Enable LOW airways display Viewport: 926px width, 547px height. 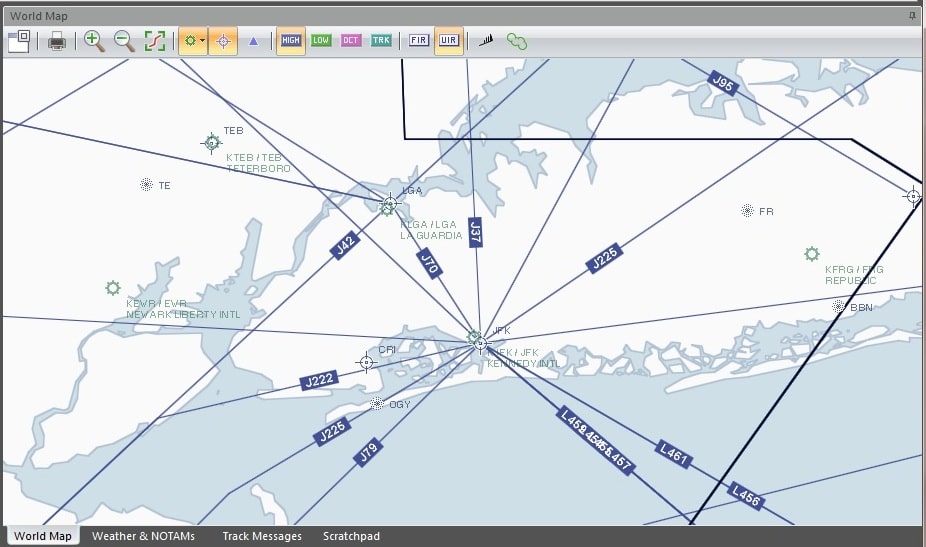coord(321,41)
